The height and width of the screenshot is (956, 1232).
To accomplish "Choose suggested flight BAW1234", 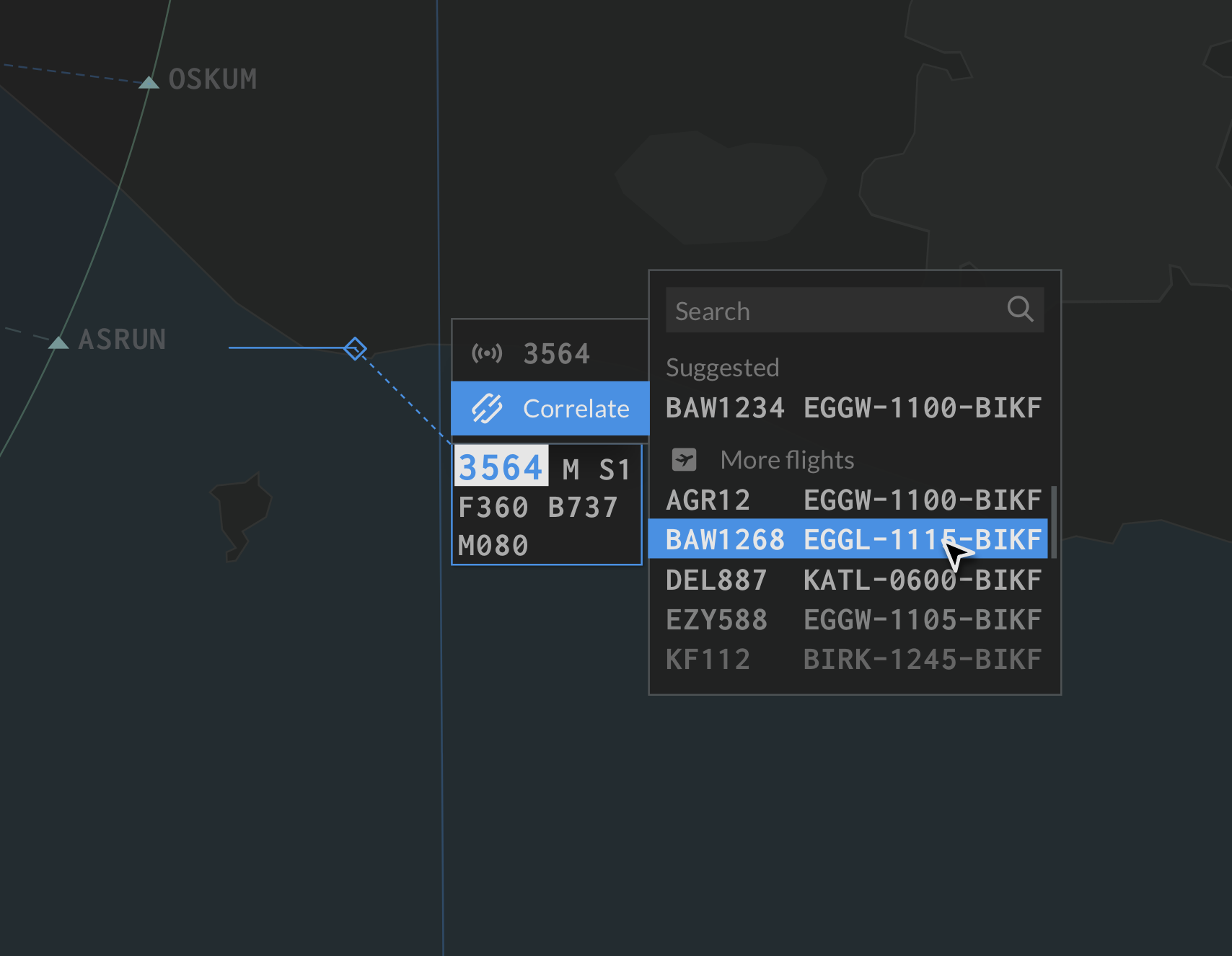I will click(853, 408).
